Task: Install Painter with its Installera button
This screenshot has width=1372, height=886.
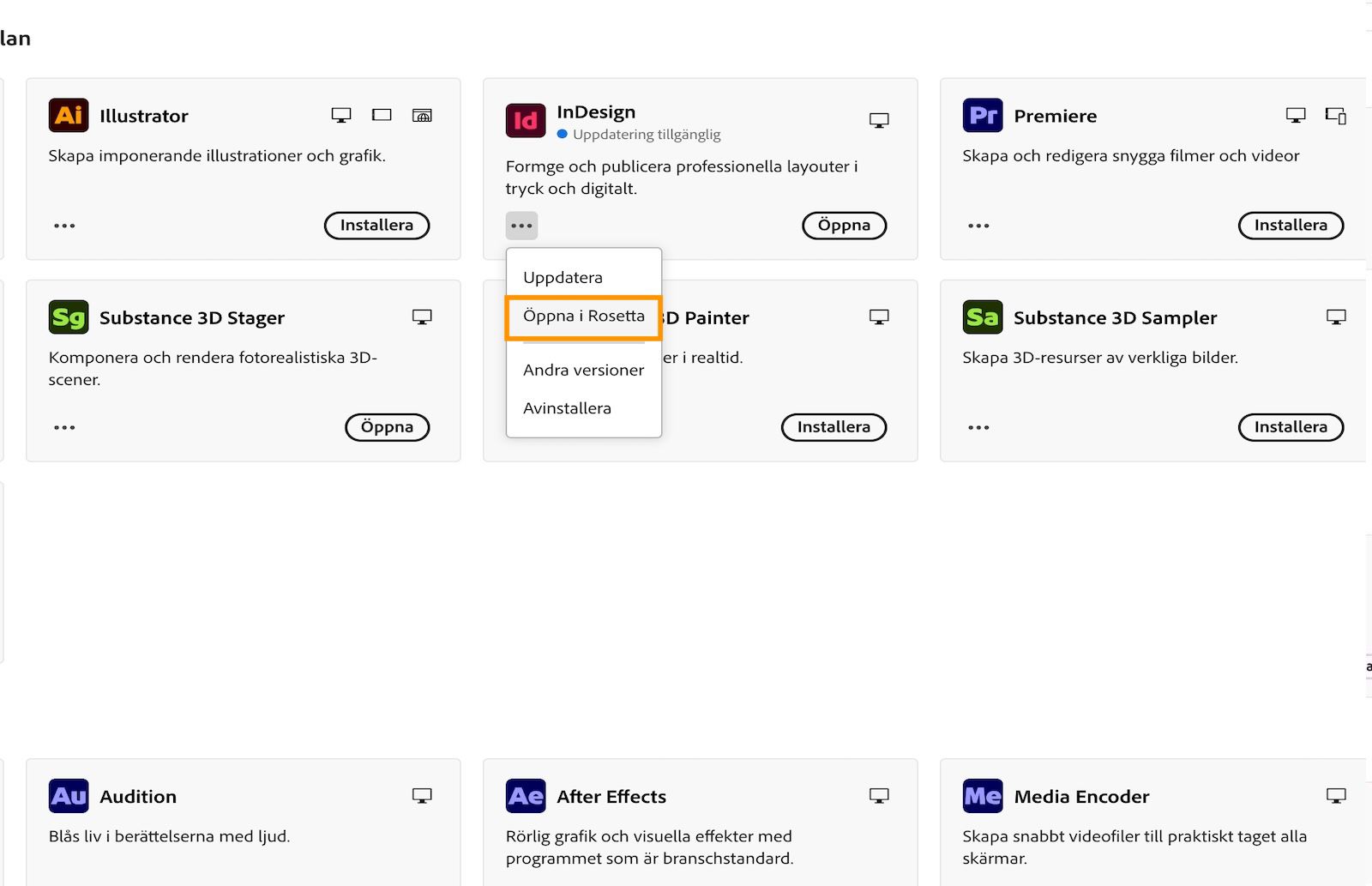Action: [x=833, y=427]
